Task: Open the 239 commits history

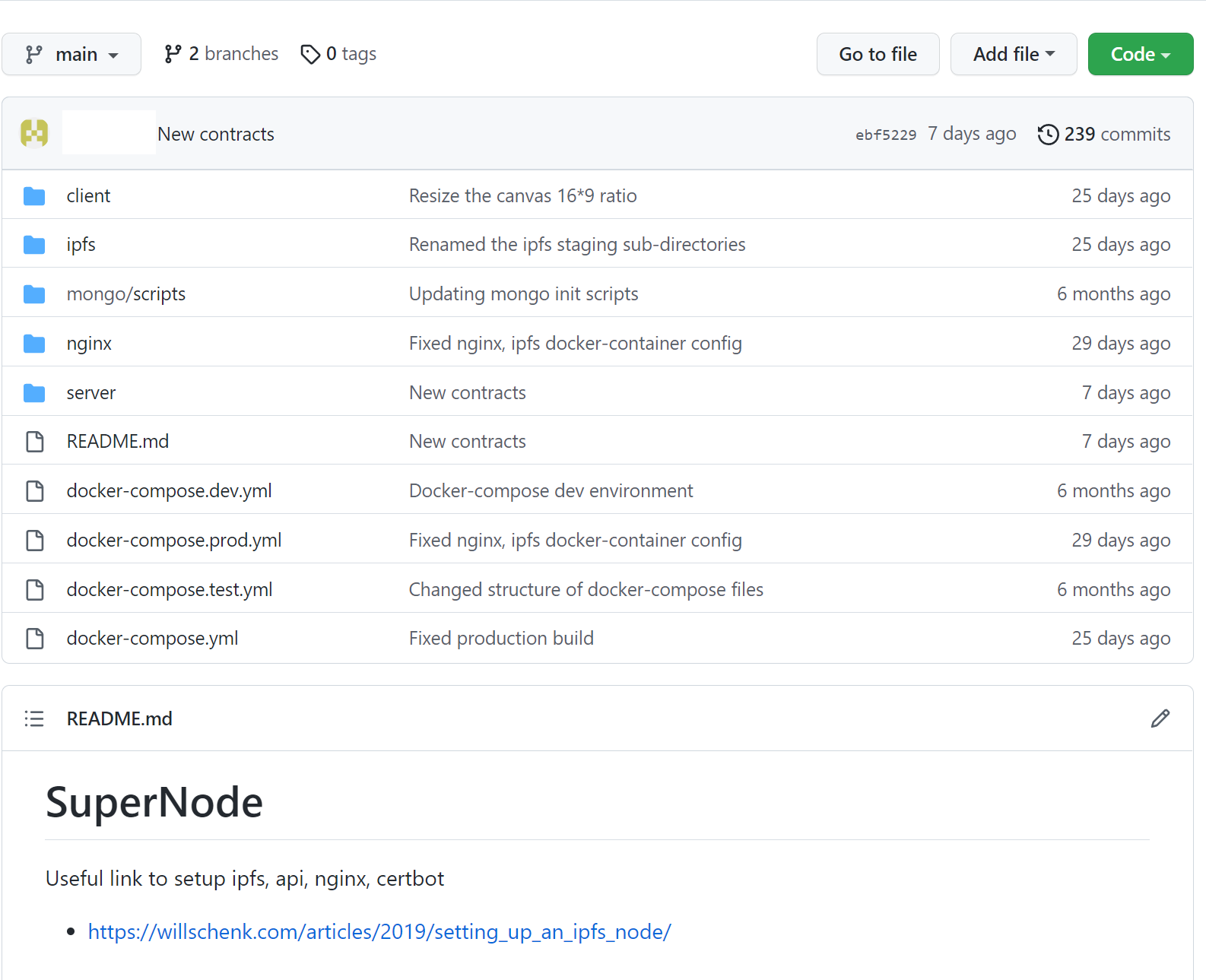Action: coord(1116,135)
